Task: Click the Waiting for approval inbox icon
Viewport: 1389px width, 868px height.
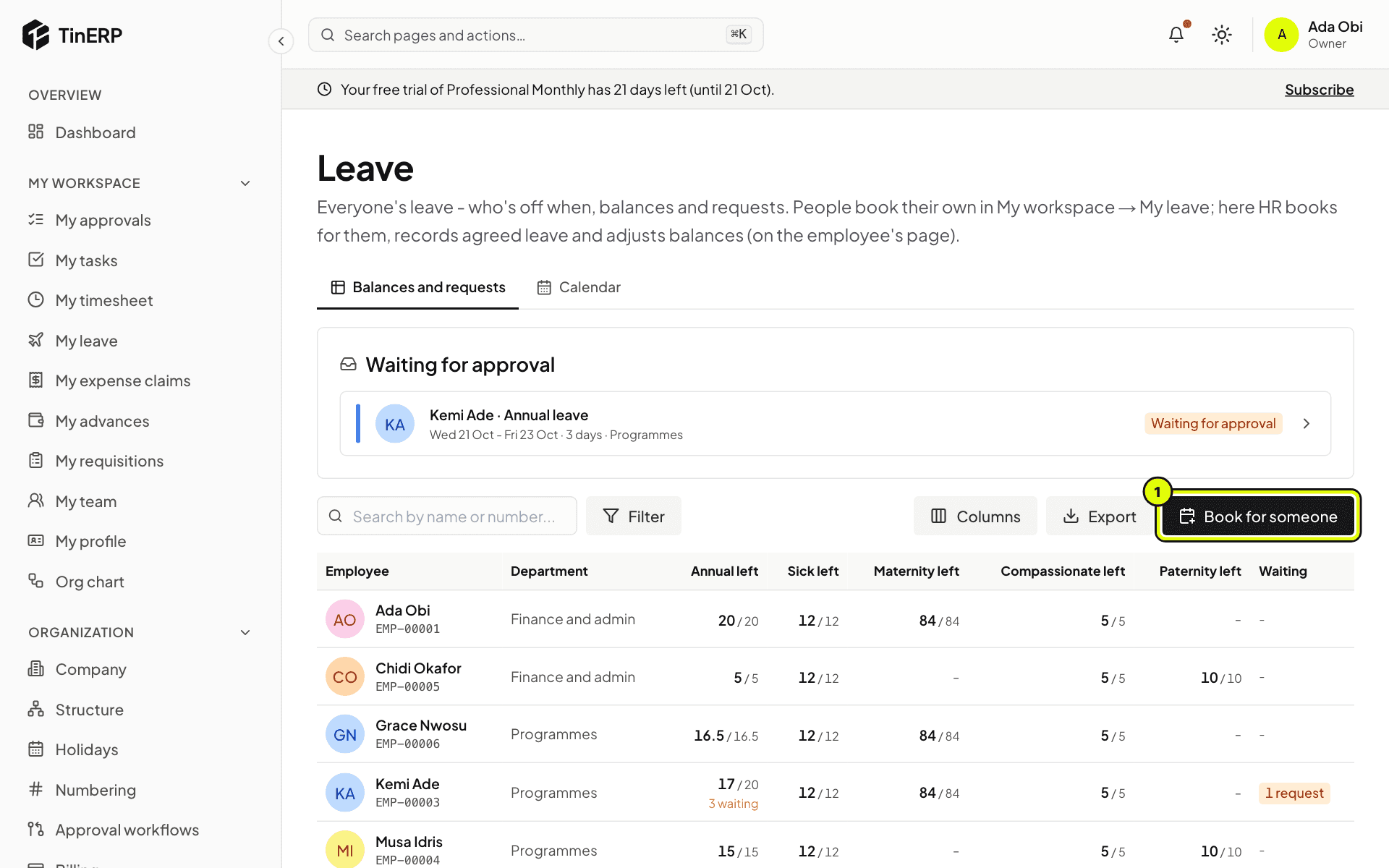Action: pos(348,364)
